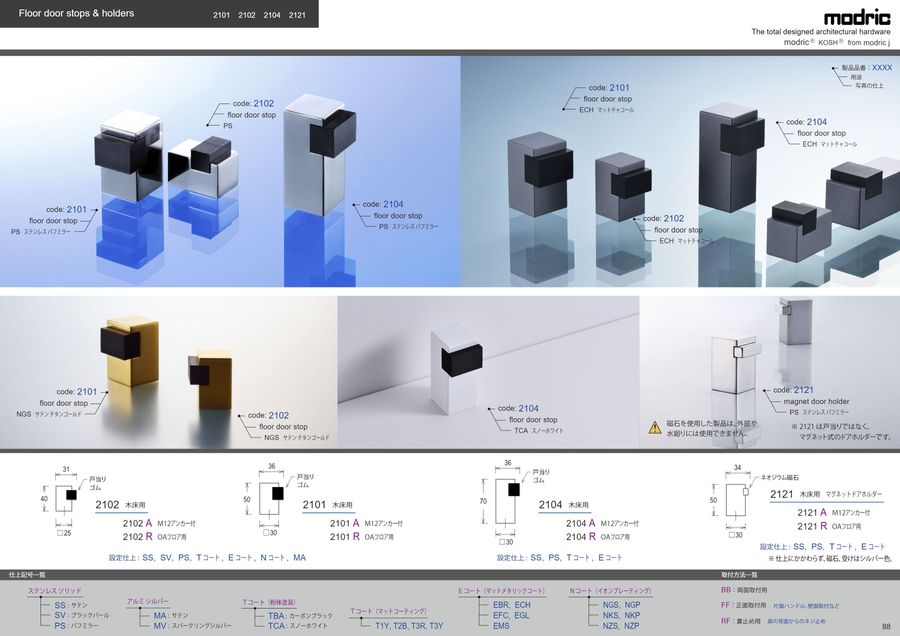This screenshot has width=900, height=636.
Task: Click the '2104 R' OA floor variant
Action: click(x=598, y=537)
